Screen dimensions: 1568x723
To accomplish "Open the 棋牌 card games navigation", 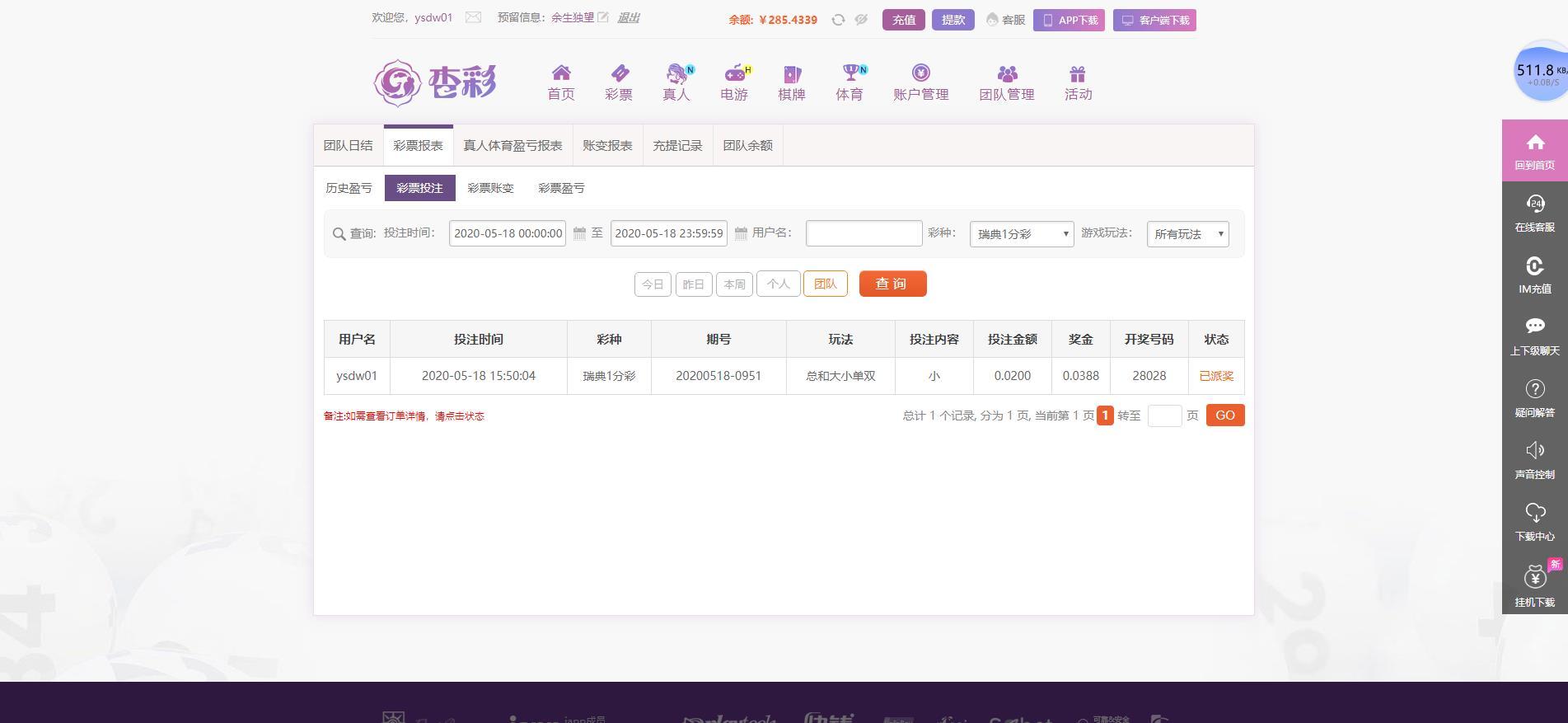I will [x=792, y=82].
